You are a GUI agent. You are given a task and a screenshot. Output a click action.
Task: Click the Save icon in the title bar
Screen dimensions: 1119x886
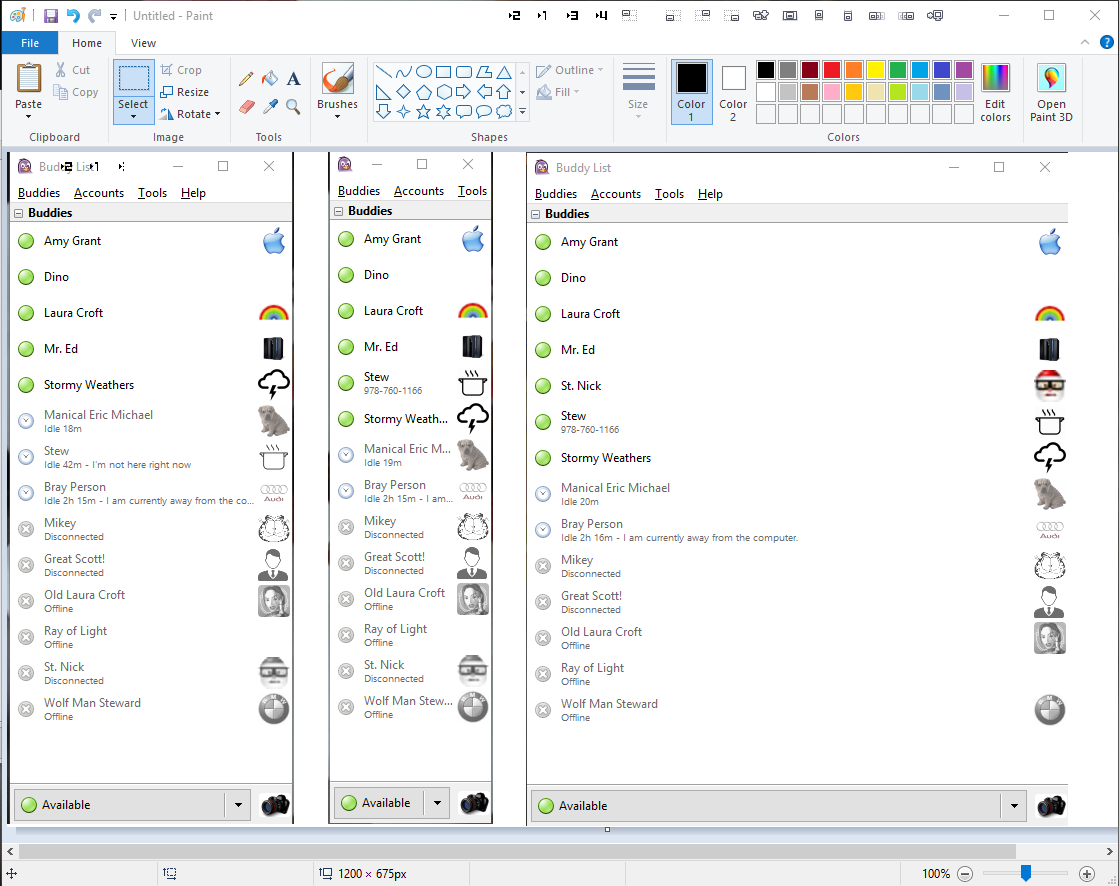point(51,16)
